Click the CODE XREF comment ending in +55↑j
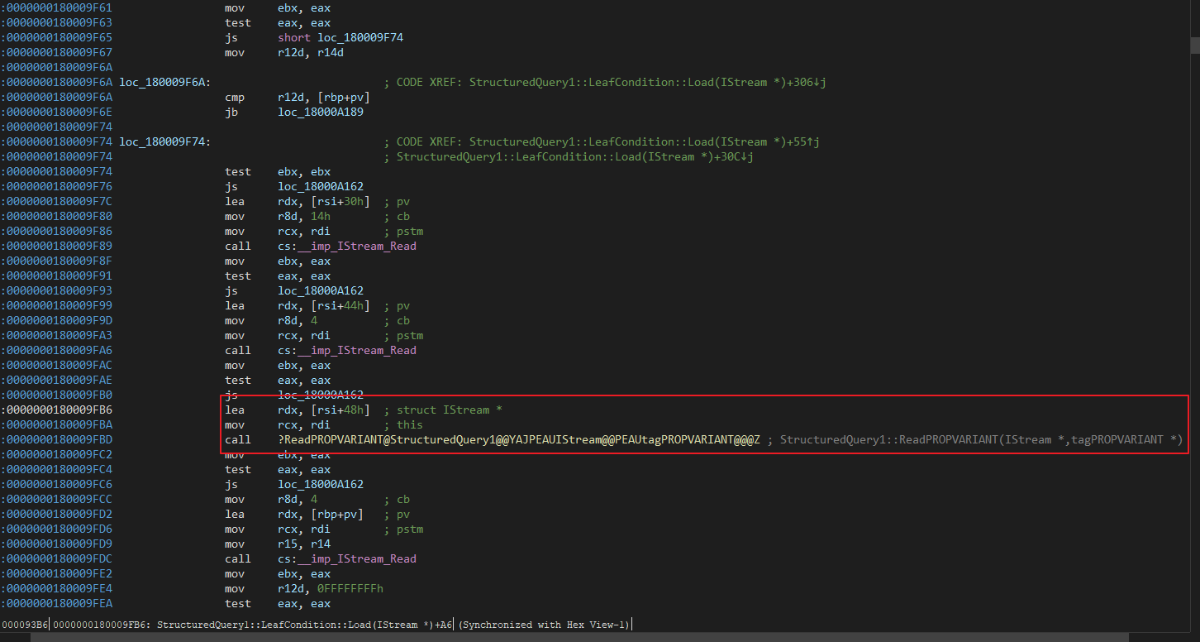 tap(602, 142)
